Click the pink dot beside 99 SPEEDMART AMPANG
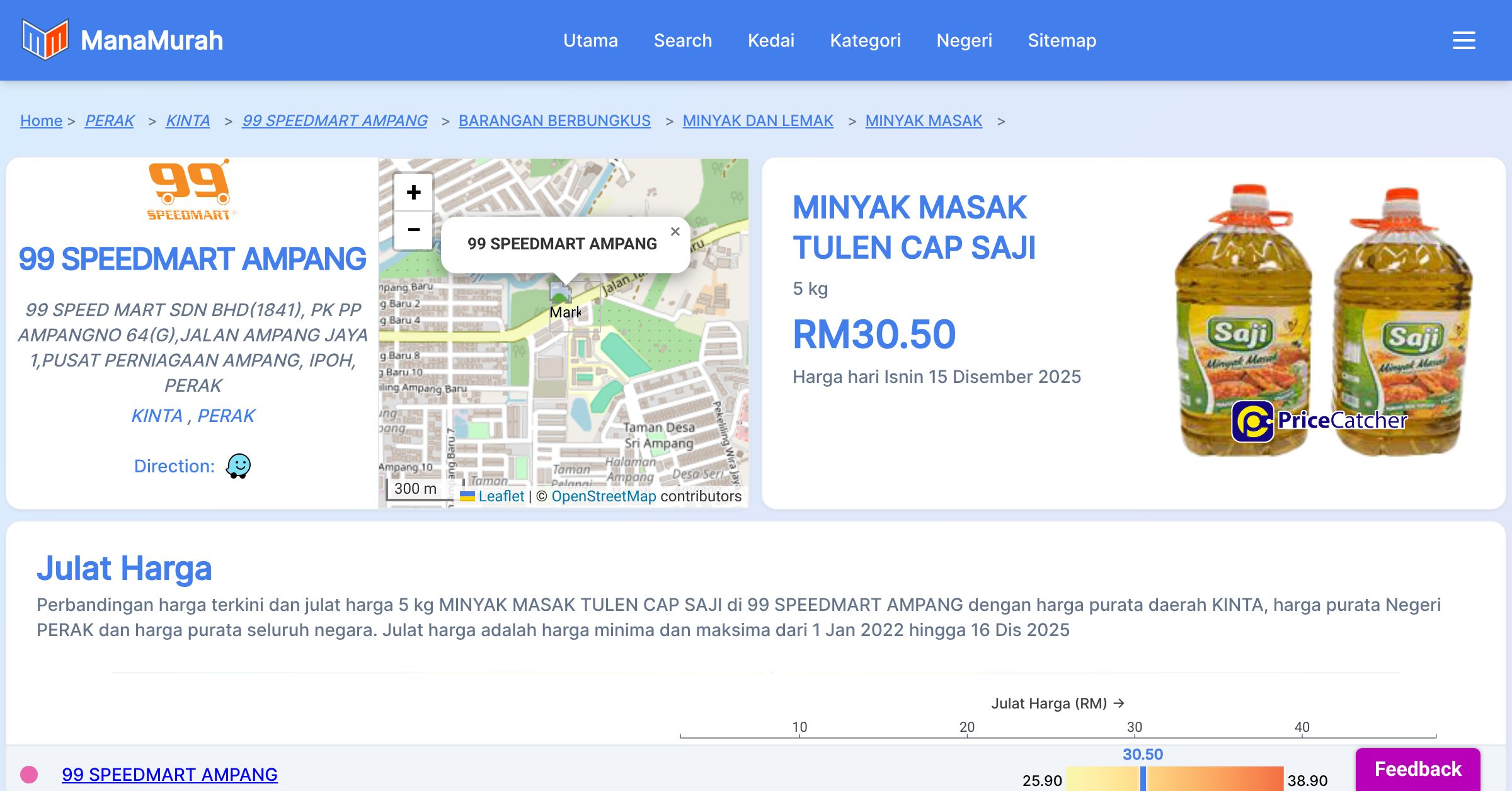Image resolution: width=1512 pixels, height=791 pixels. point(29,774)
